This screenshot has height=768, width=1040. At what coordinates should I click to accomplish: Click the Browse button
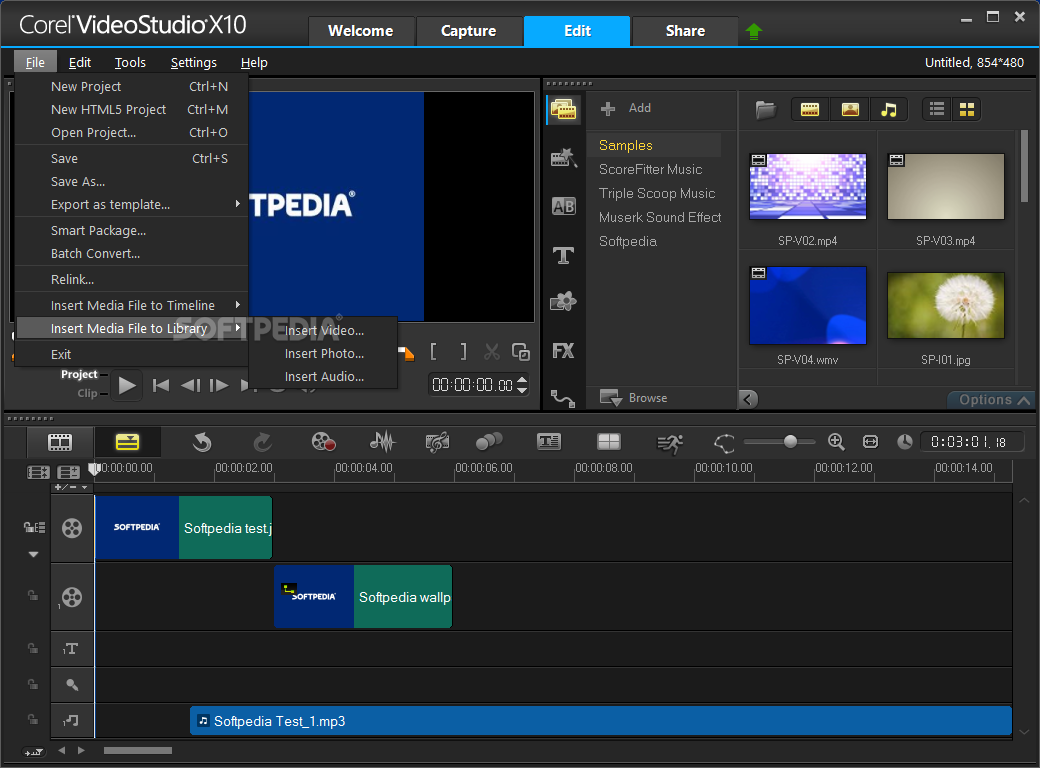633,398
